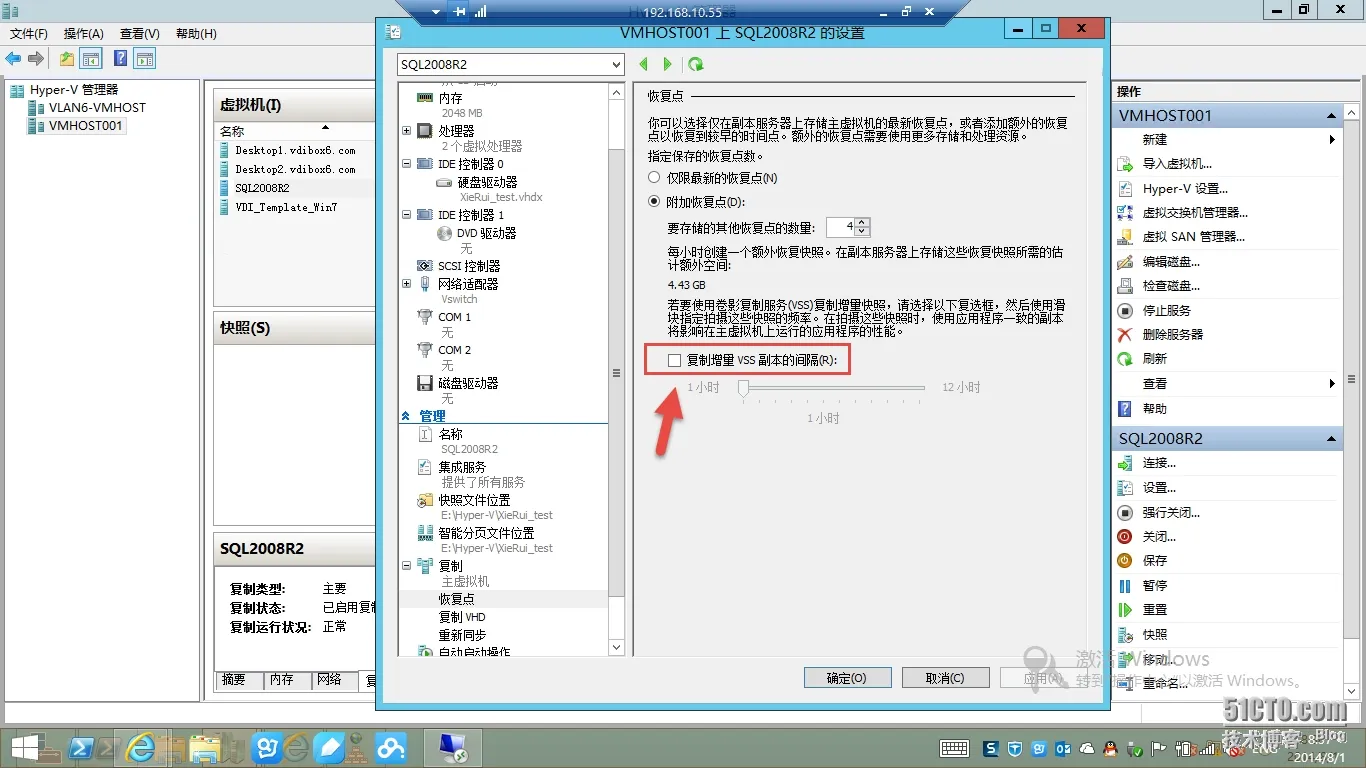
Task: Click 导入虚拟机 action
Action: click(1177, 164)
